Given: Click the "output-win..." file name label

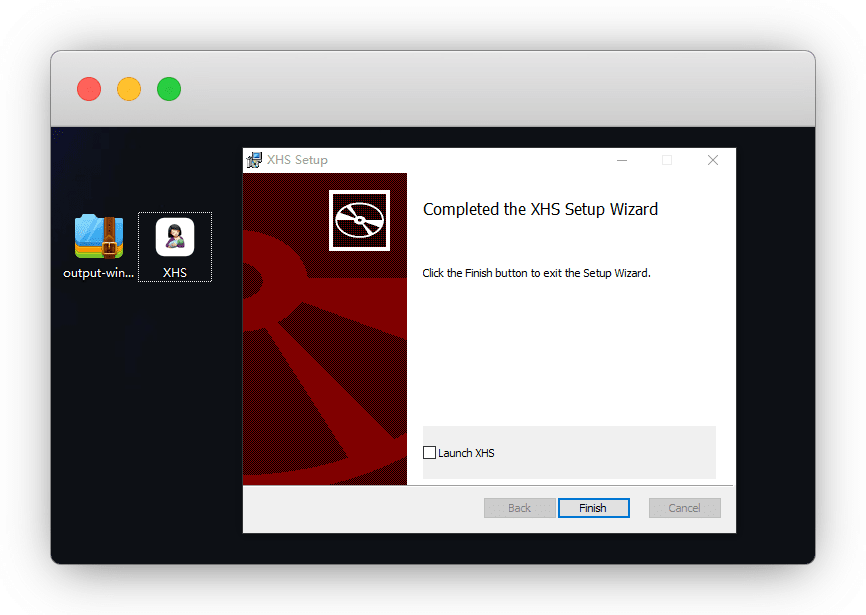Looking at the screenshot, I should click(98, 273).
